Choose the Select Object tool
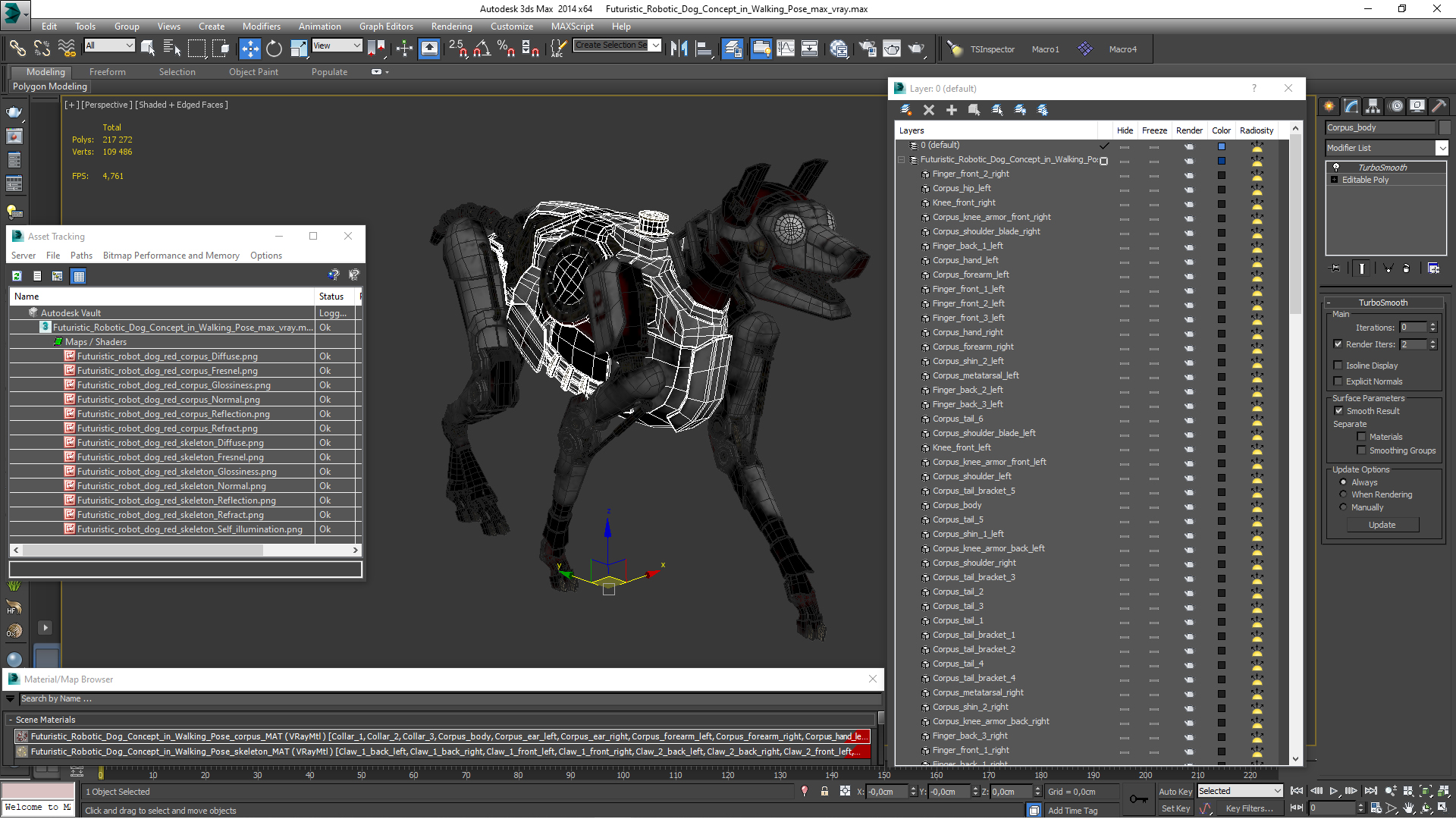The width and height of the screenshot is (1456, 819). coord(148,49)
